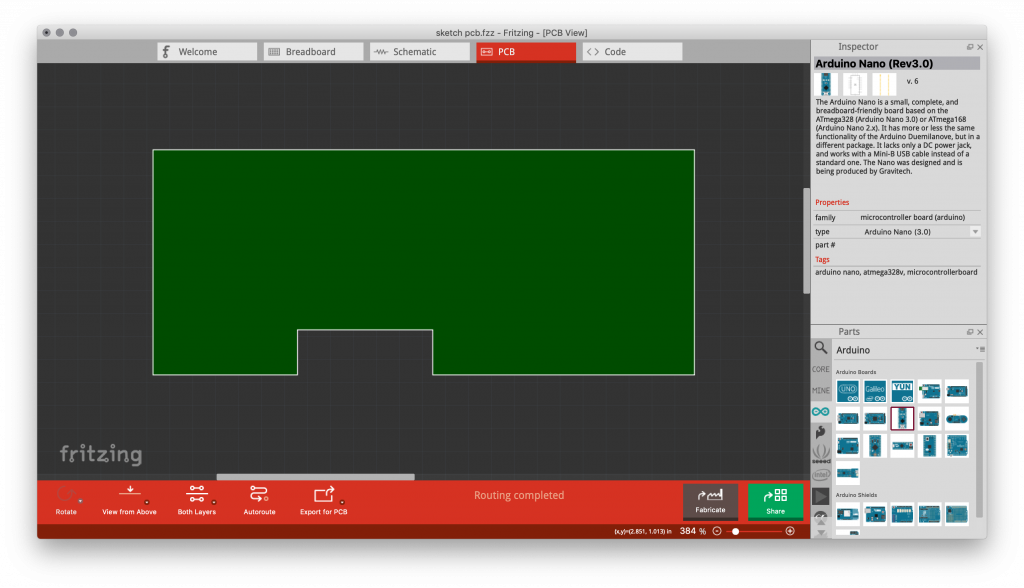
Task: Pick the first Arduino Shields part
Action: click(x=848, y=514)
